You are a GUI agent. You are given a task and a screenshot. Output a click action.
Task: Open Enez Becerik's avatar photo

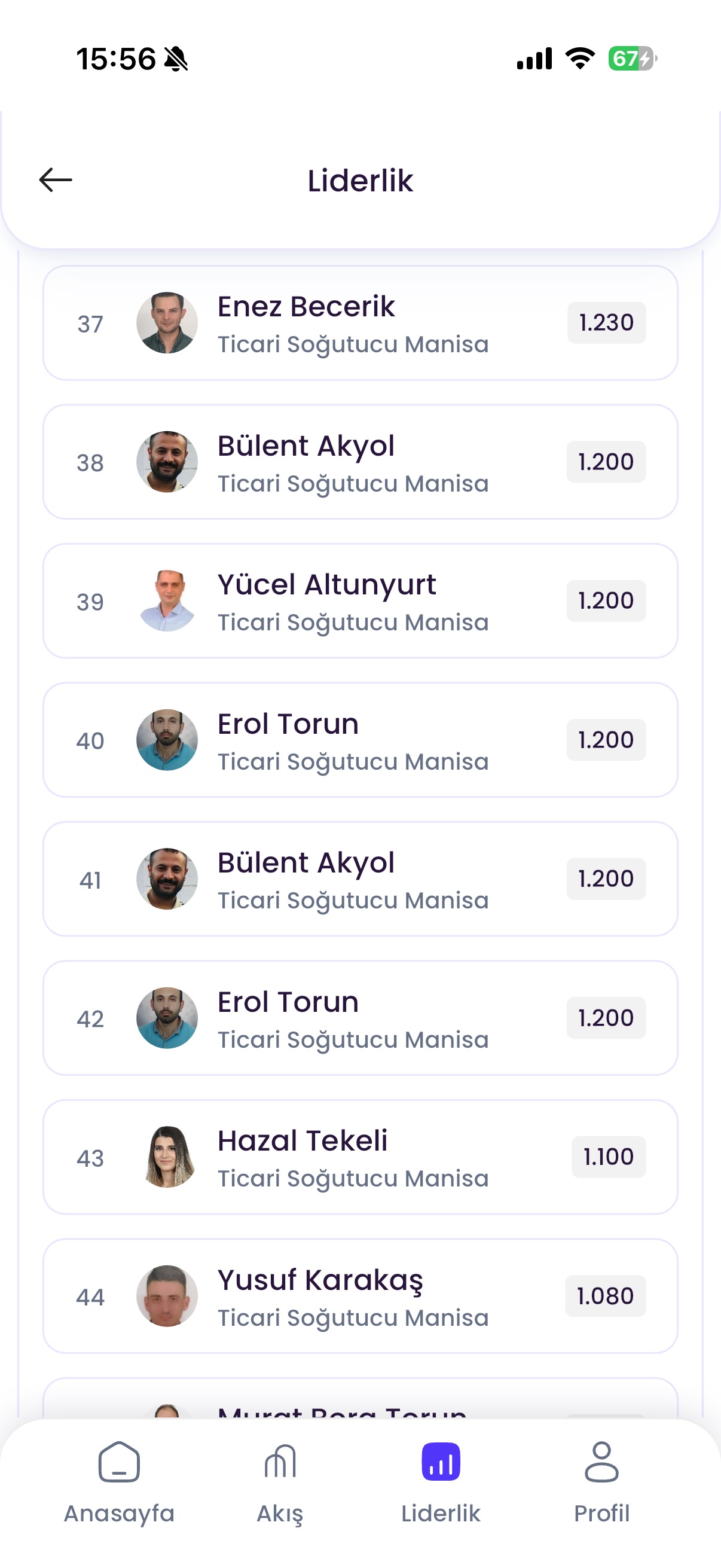pyautogui.click(x=167, y=322)
